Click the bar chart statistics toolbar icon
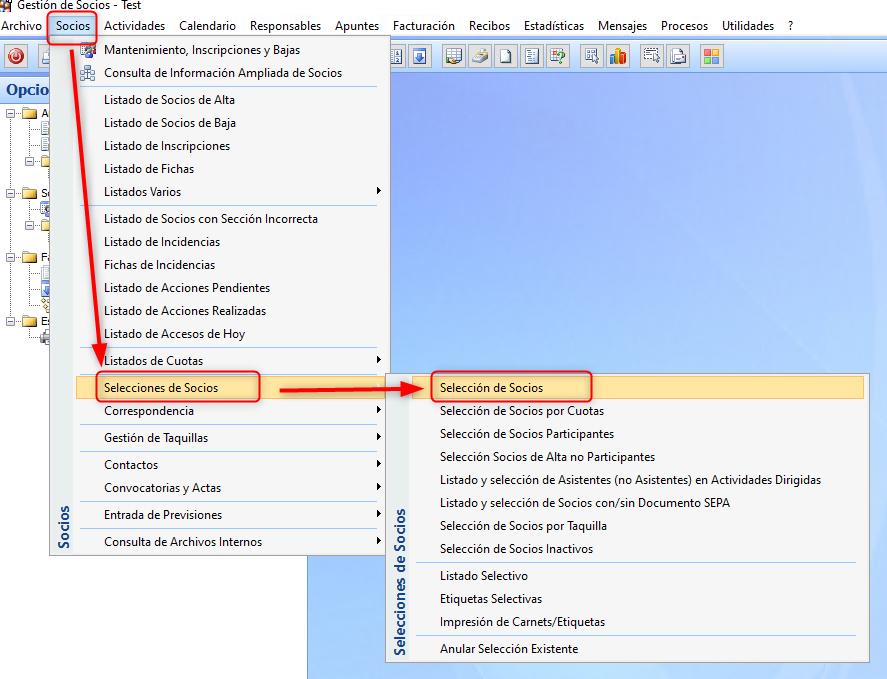 click(x=618, y=56)
